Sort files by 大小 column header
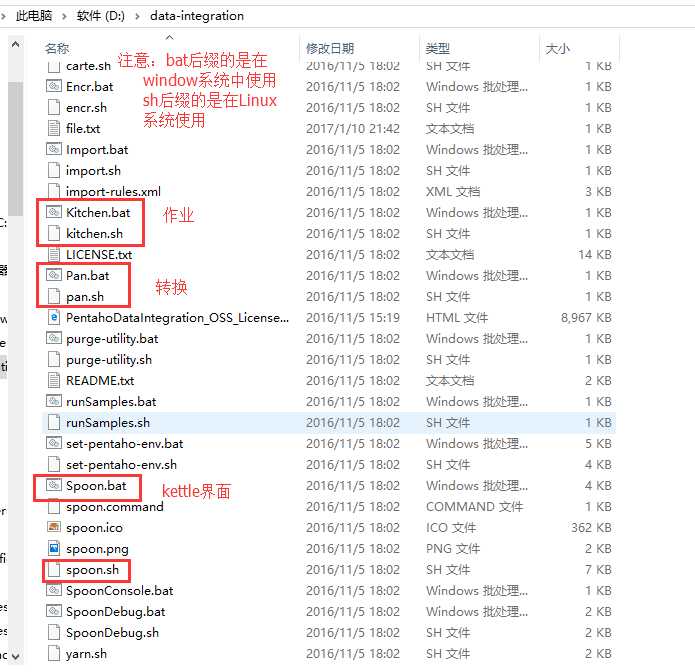The height and width of the screenshot is (672, 695). coord(557,48)
